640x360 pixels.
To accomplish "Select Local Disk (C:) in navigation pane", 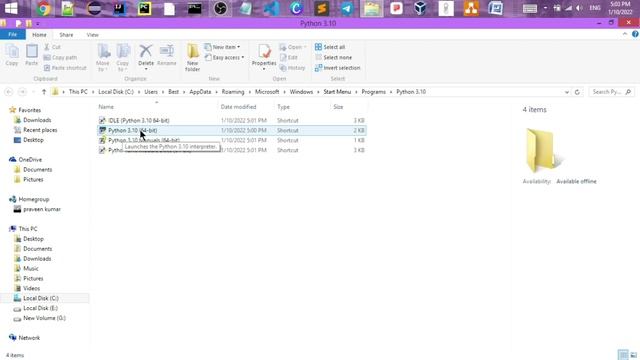I will coord(40,298).
